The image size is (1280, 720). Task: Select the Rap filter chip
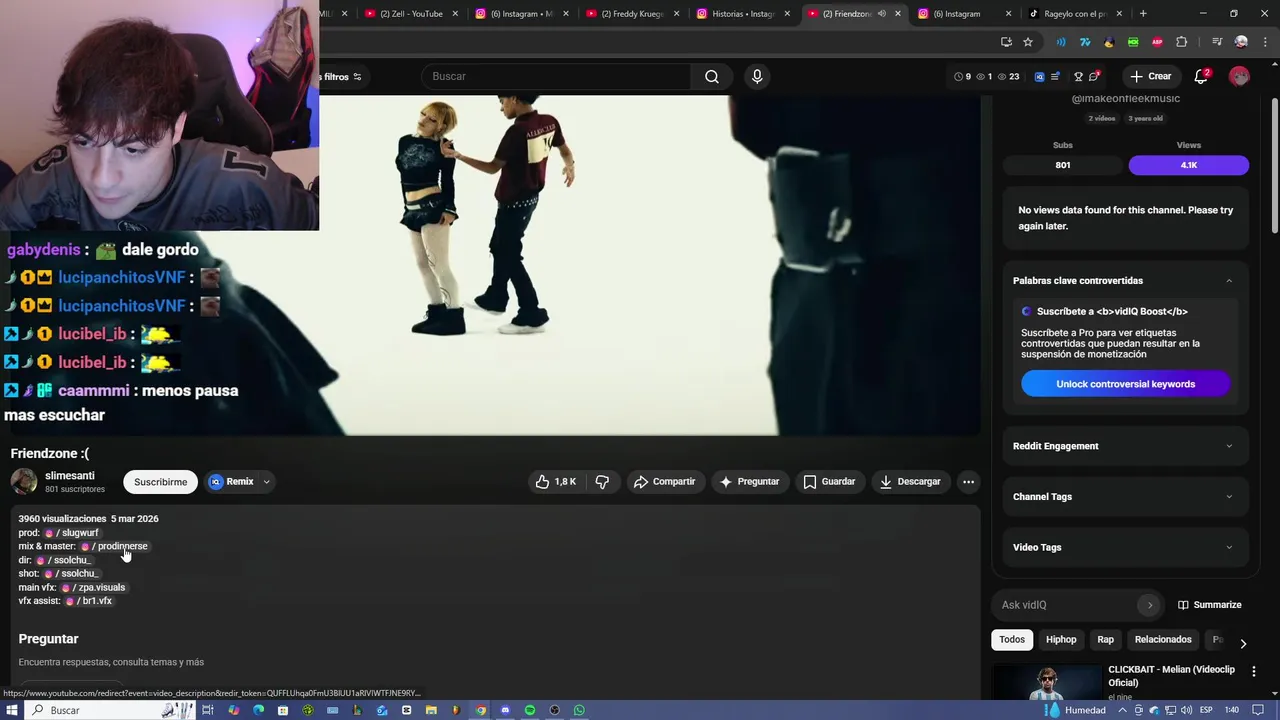[x=1105, y=639]
